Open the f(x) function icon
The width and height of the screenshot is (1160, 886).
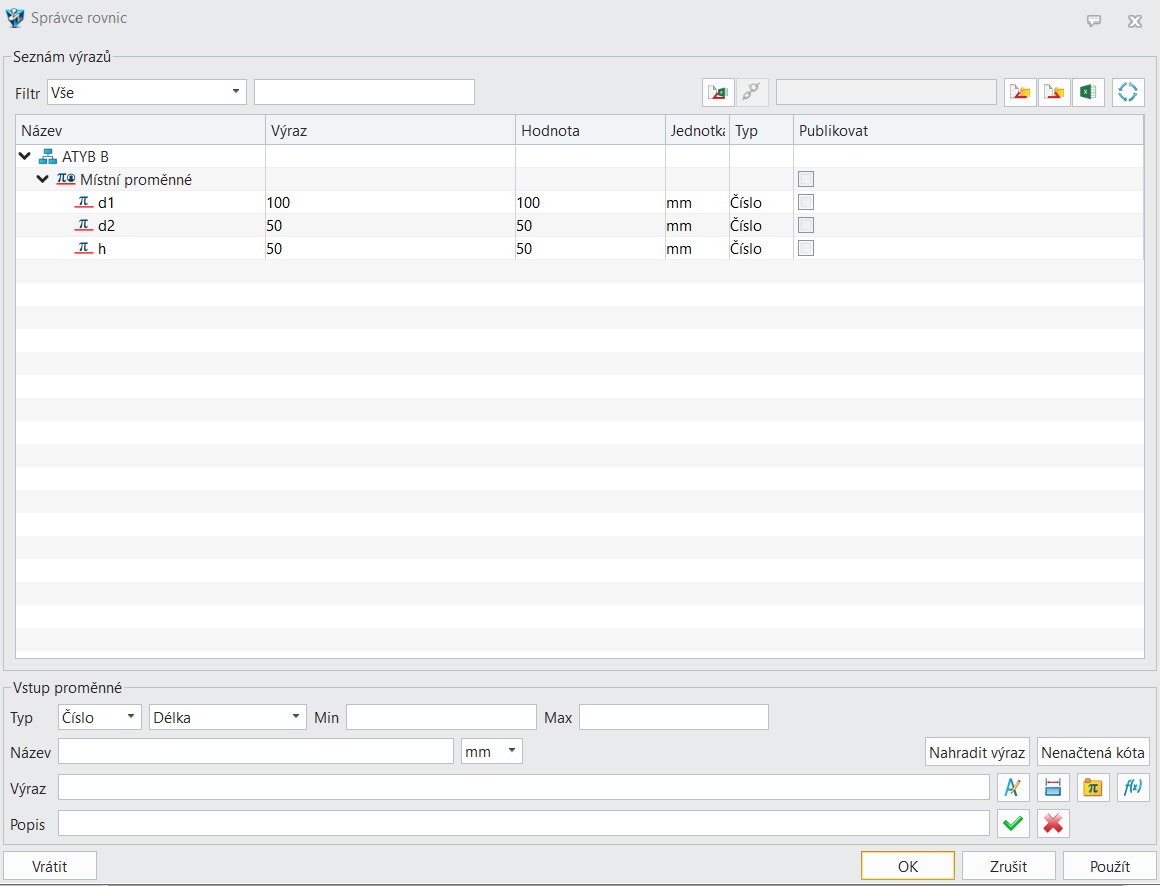1133,788
